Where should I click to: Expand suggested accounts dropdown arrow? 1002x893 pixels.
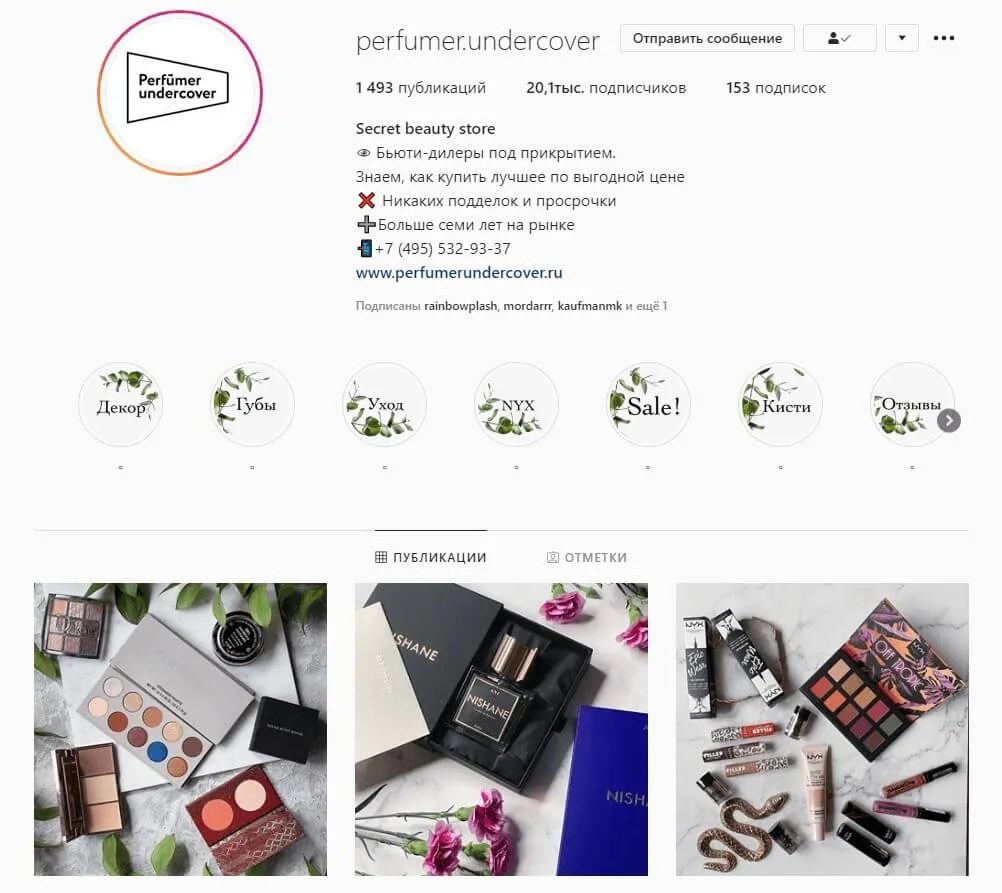click(902, 38)
